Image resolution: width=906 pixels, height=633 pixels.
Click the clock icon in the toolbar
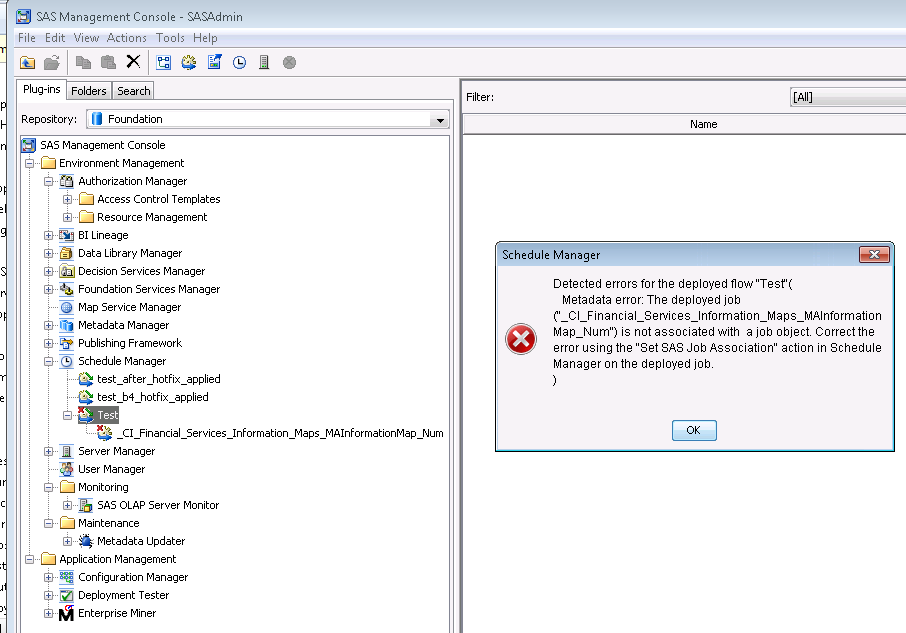point(240,62)
